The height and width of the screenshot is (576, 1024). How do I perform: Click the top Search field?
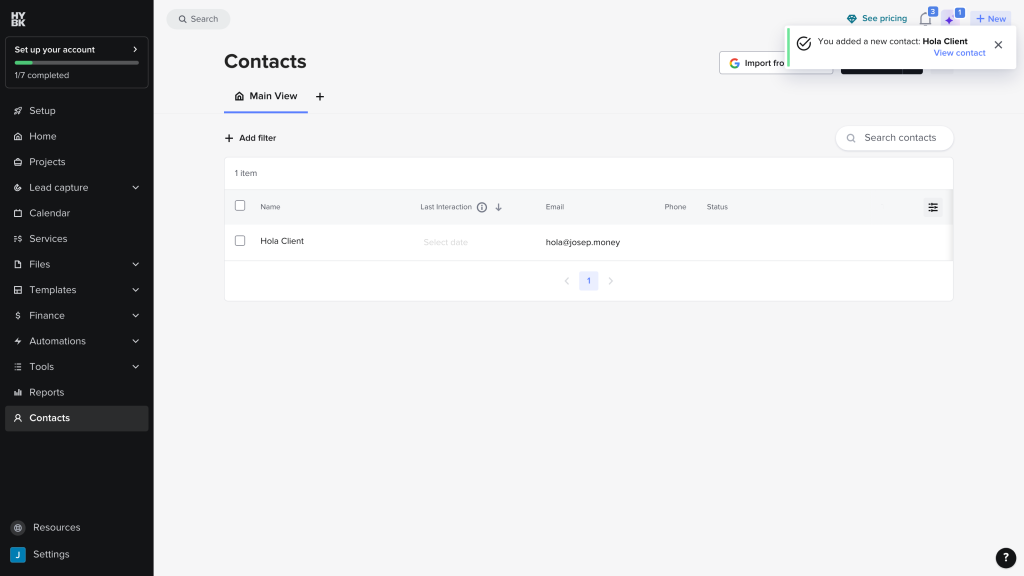click(198, 19)
